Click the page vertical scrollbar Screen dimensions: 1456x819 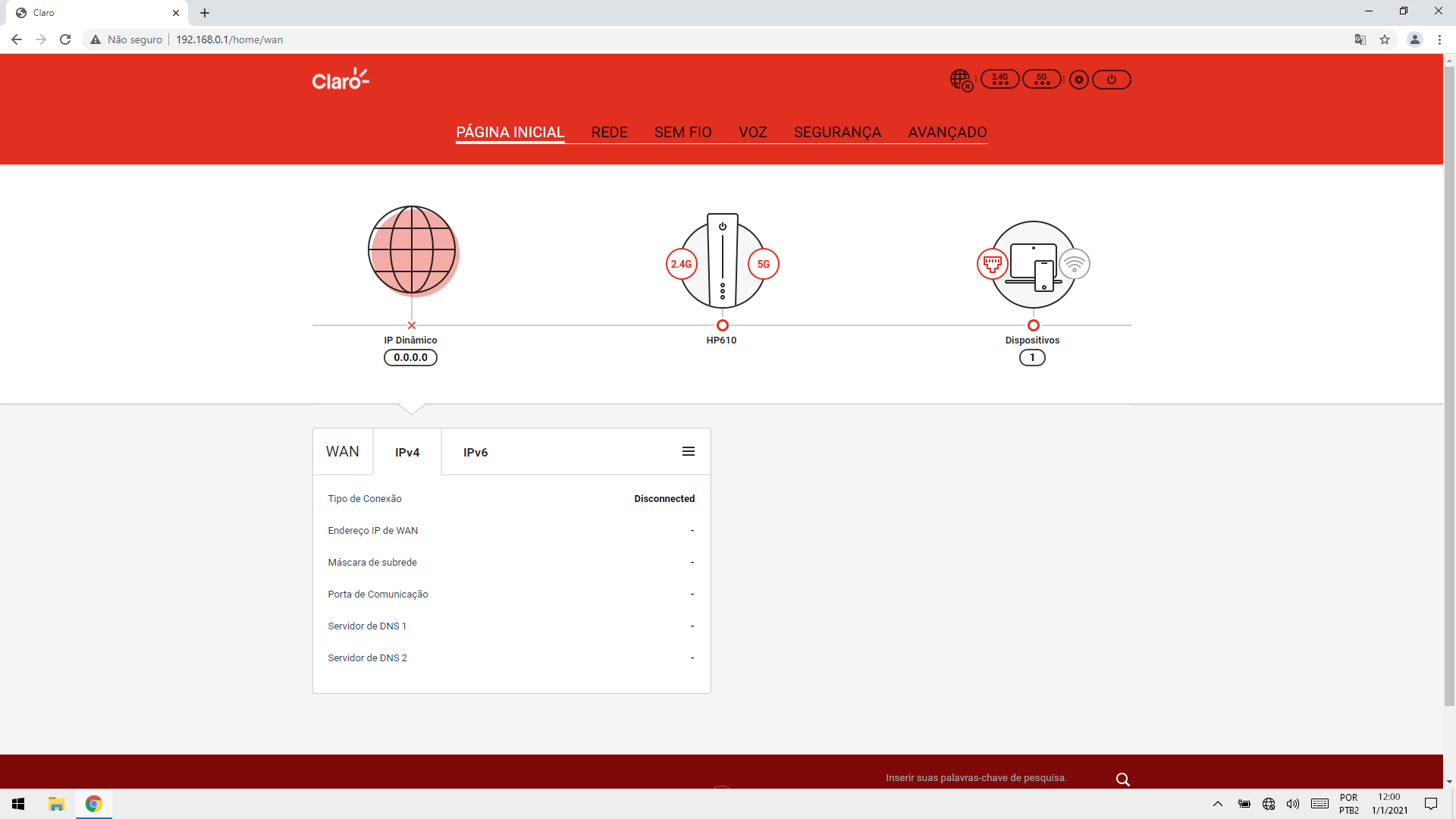1449,387
